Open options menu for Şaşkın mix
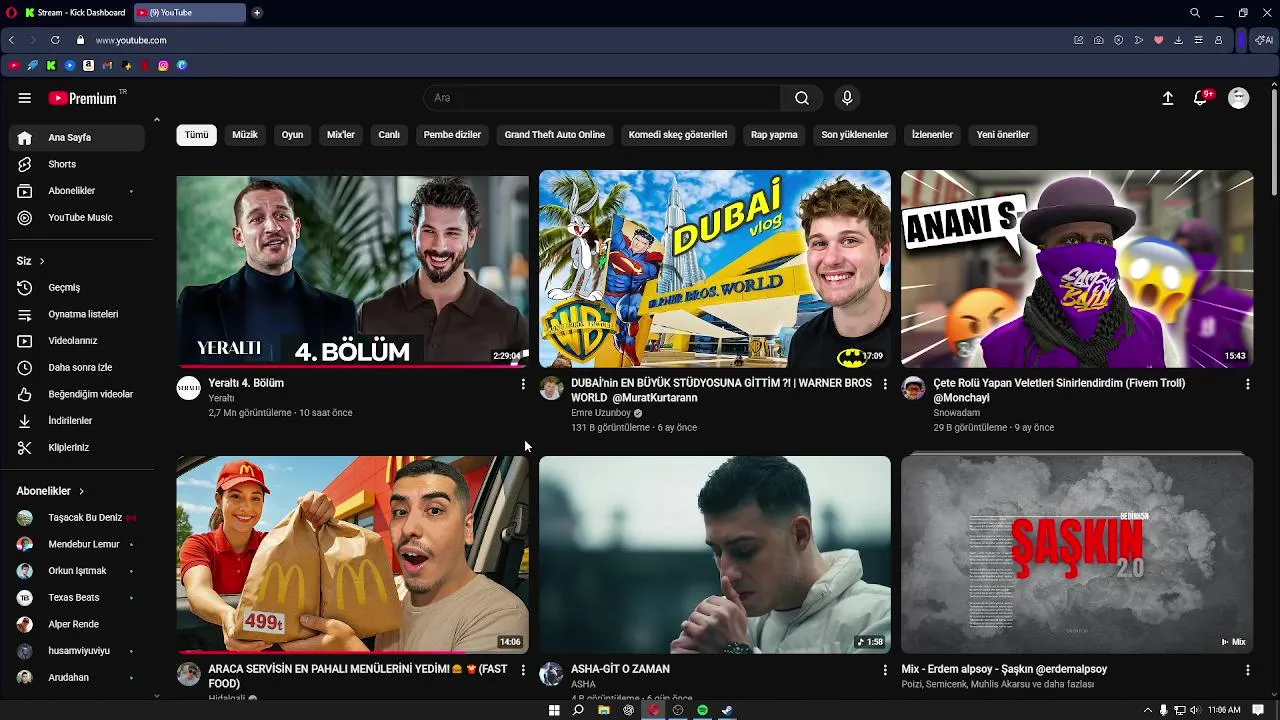This screenshot has height=720, width=1280. (1247, 670)
